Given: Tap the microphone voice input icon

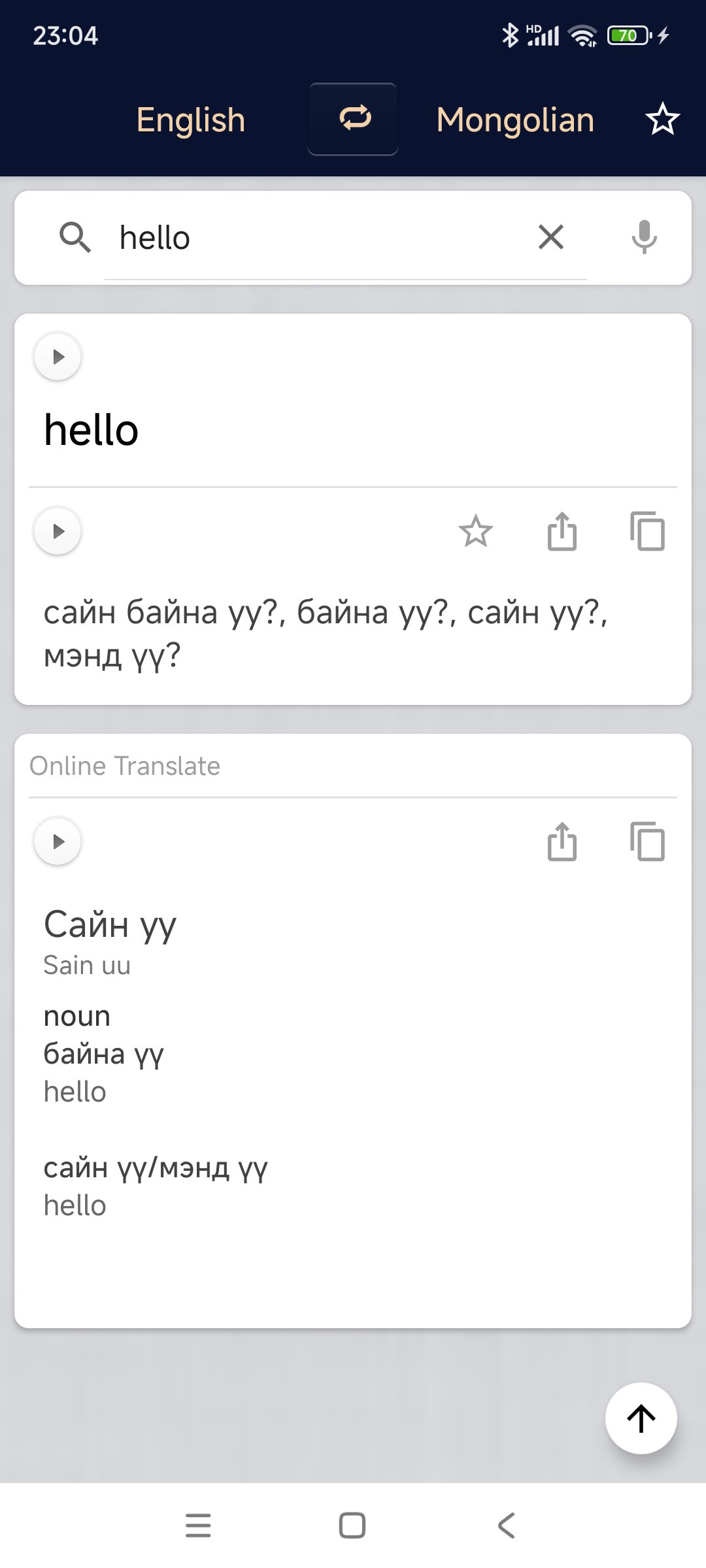Looking at the screenshot, I should [x=644, y=237].
